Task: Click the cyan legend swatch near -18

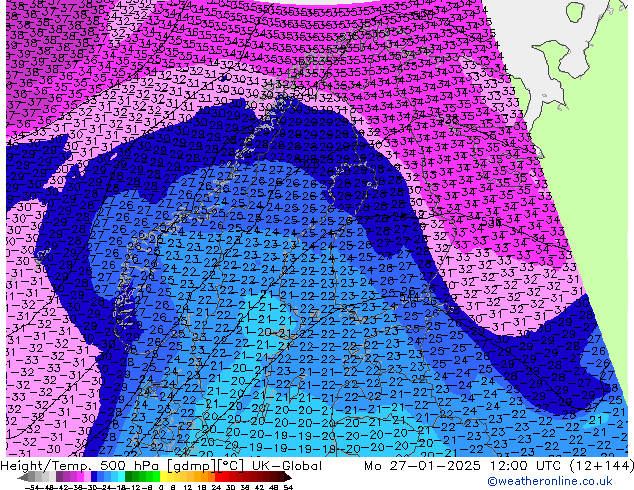Action: point(121,477)
